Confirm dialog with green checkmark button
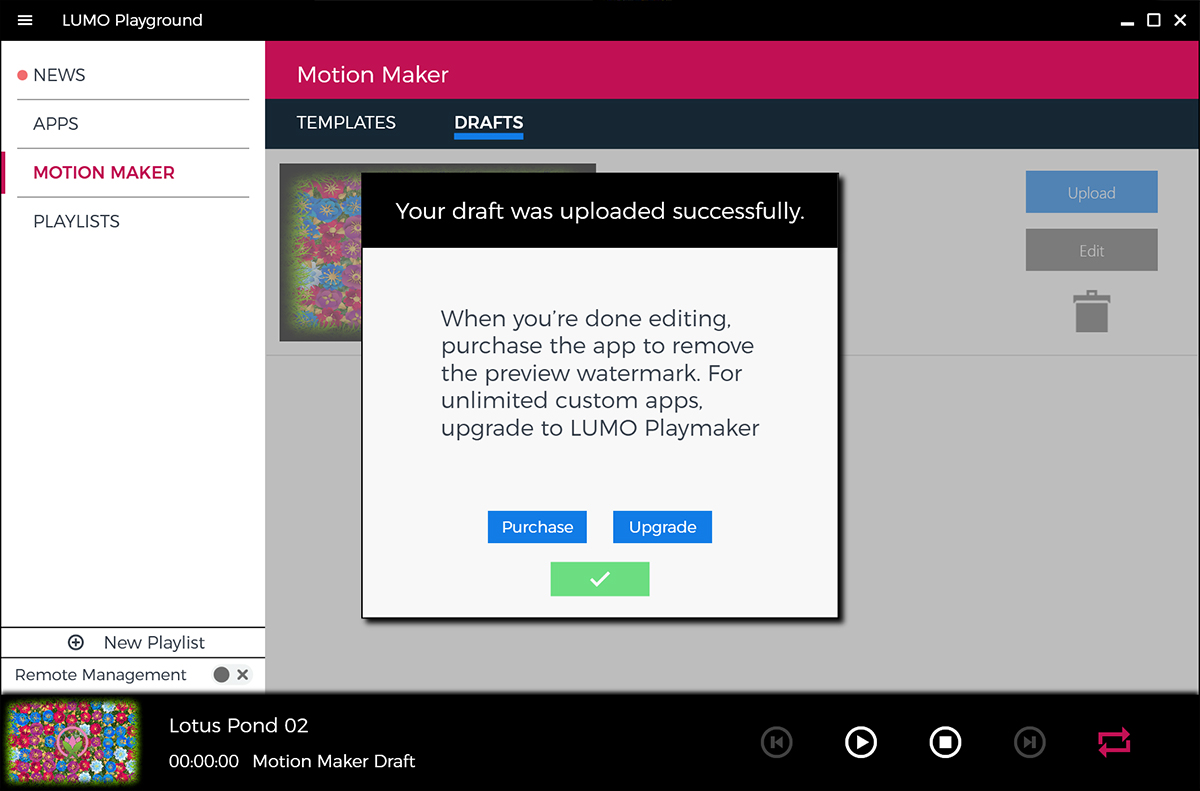The image size is (1200, 791). [599, 579]
